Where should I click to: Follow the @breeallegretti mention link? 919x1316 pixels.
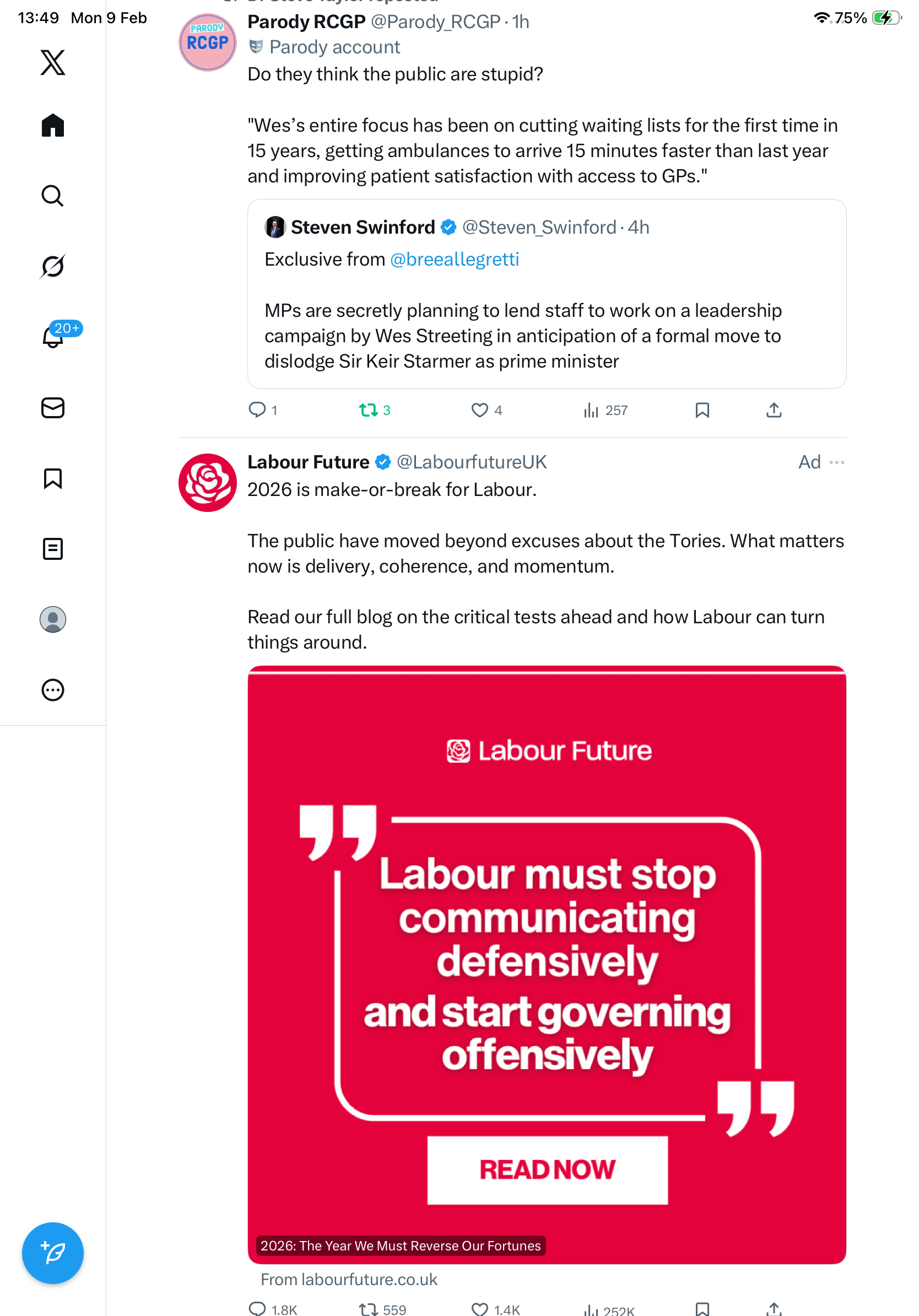455,260
